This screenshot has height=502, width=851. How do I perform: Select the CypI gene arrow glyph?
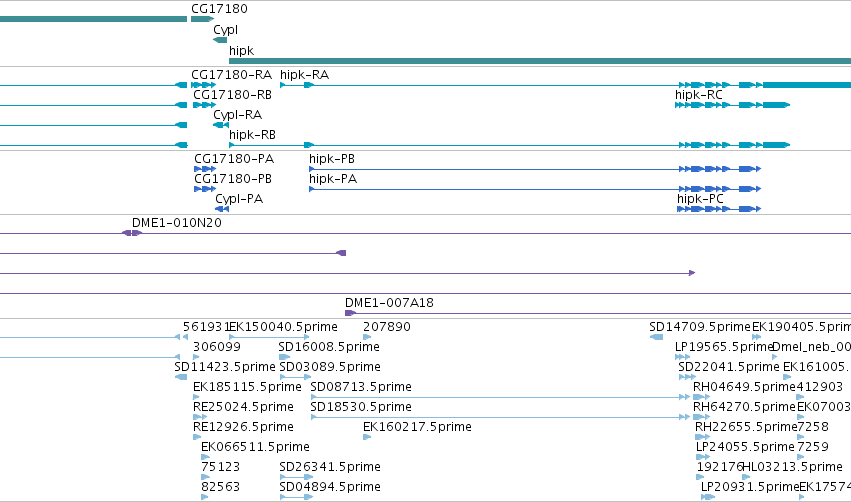[x=220, y=40]
